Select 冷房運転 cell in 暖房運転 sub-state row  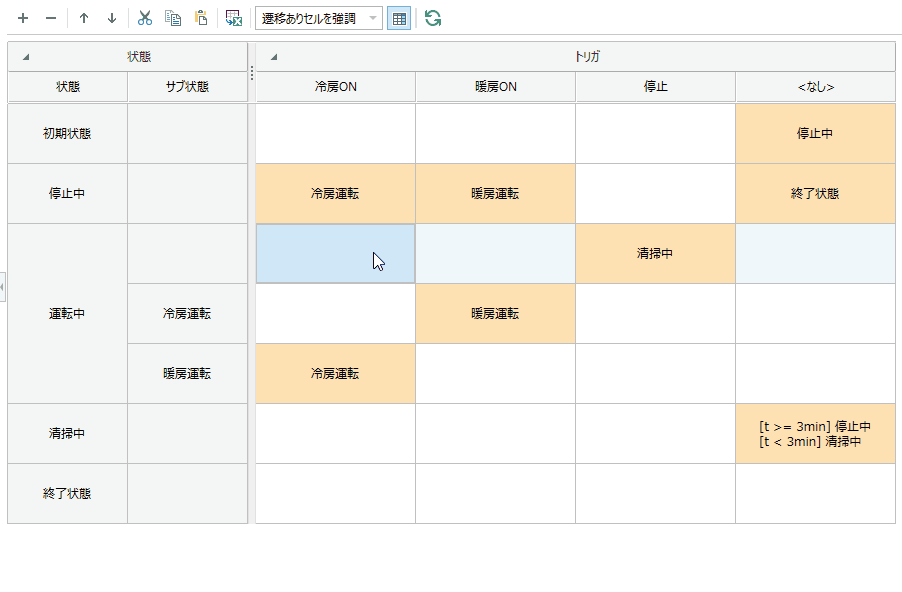coord(335,373)
